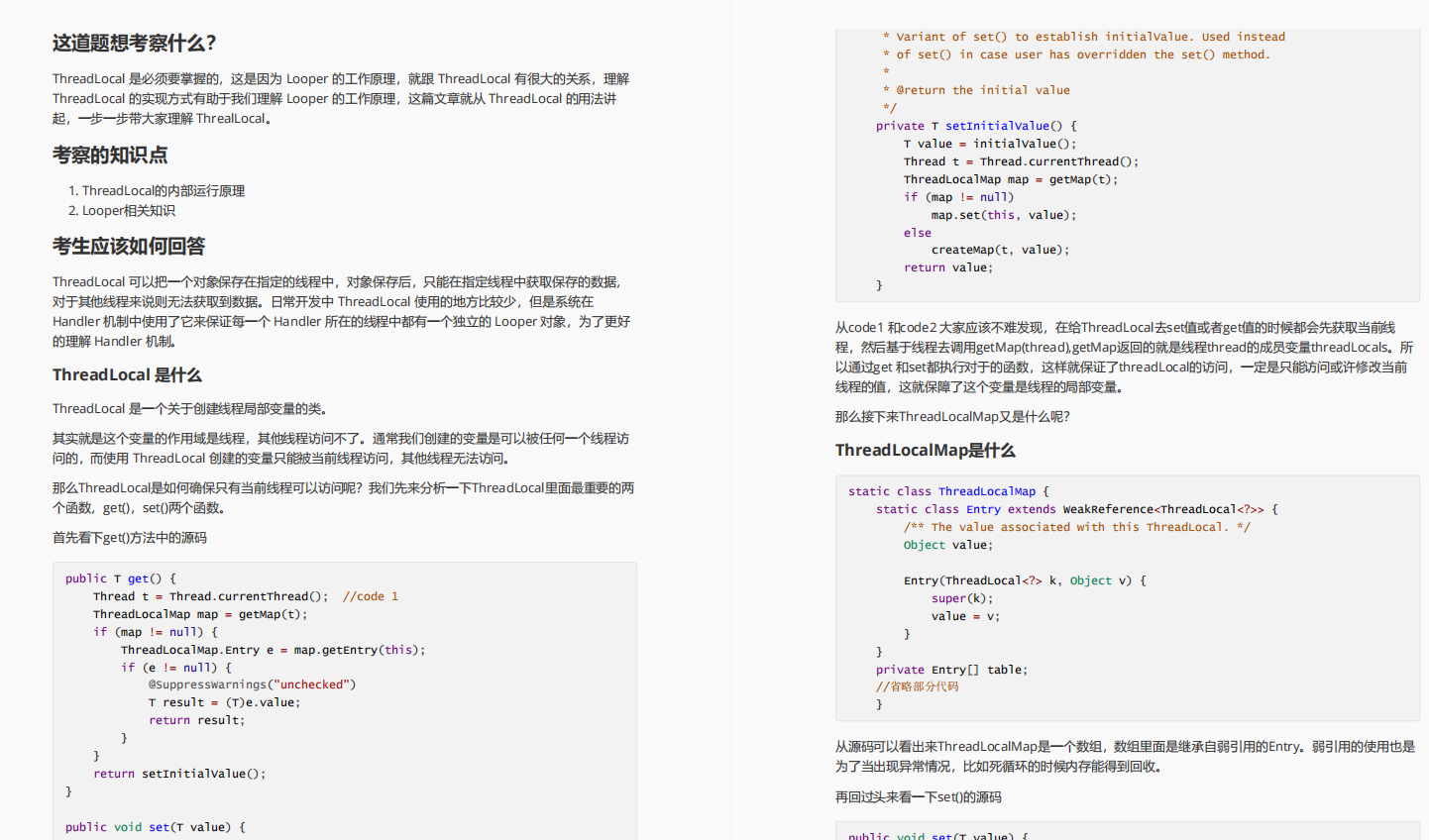This screenshot has height=840, width=1429.
Task: Click the paragraph starting 从code1 和code2
Action: point(1125,358)
